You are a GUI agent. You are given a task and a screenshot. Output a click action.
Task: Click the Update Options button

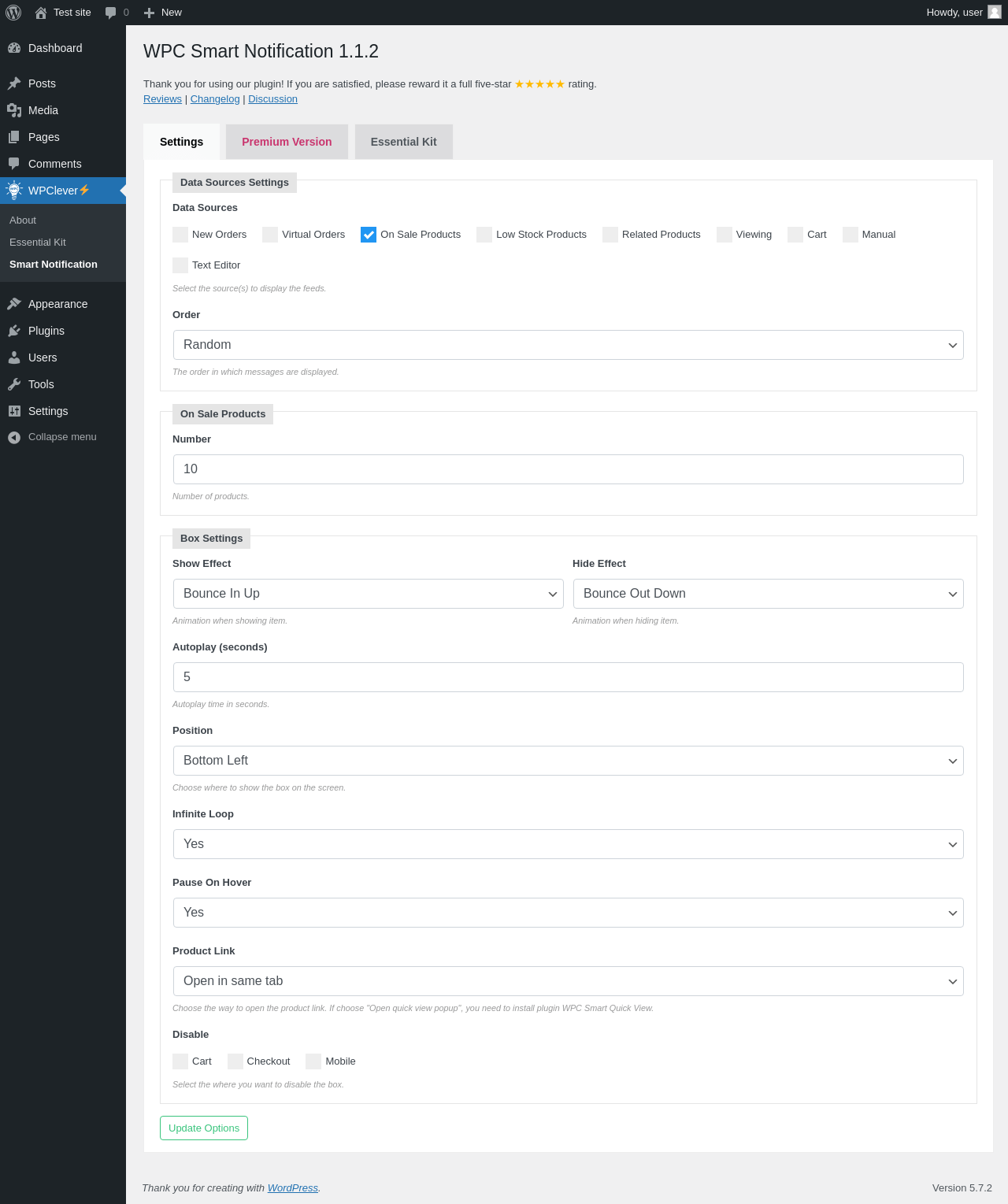tap(204, 1128)
